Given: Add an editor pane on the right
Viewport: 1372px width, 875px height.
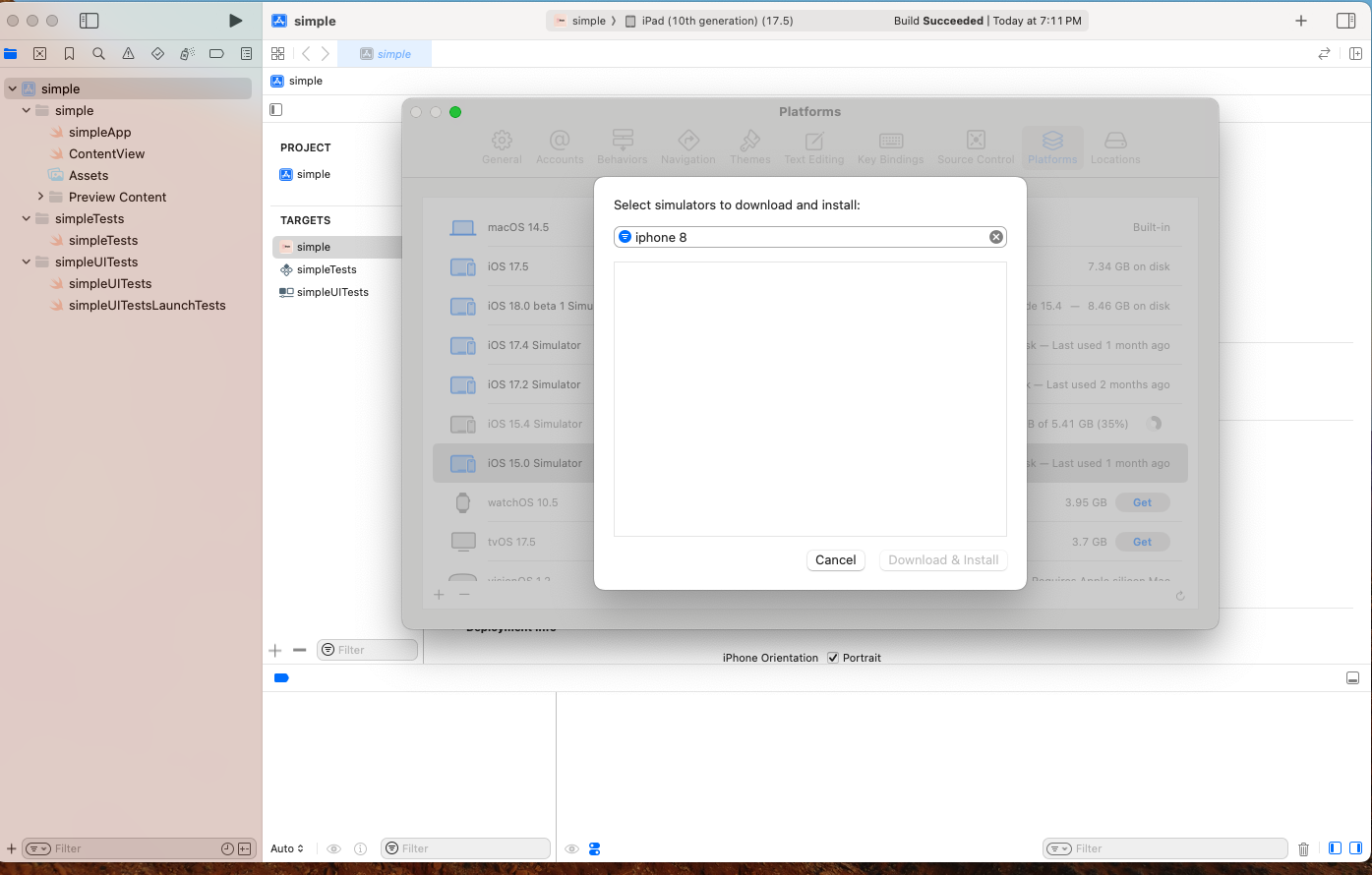Looking at the screenshot, I should (1355, 54).
